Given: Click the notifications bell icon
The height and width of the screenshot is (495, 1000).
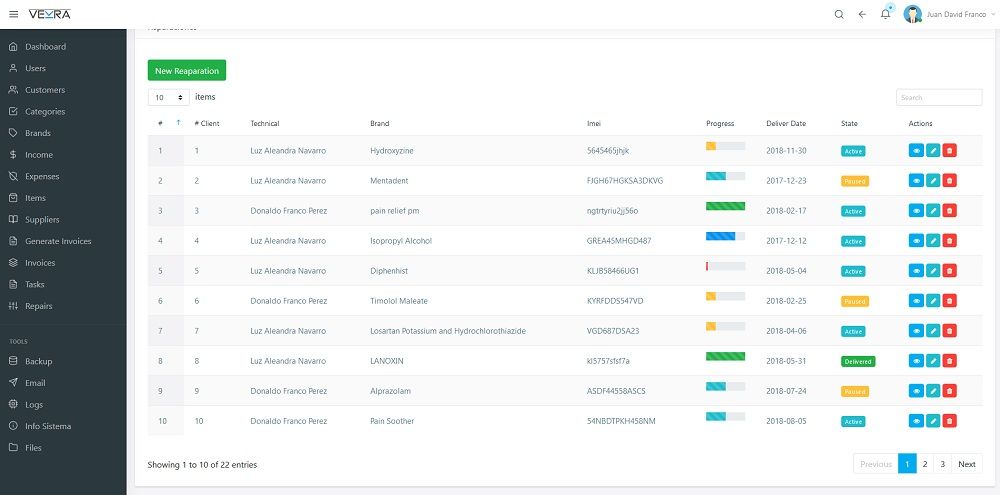Looking at the screenshot, I should coord(885,14).
